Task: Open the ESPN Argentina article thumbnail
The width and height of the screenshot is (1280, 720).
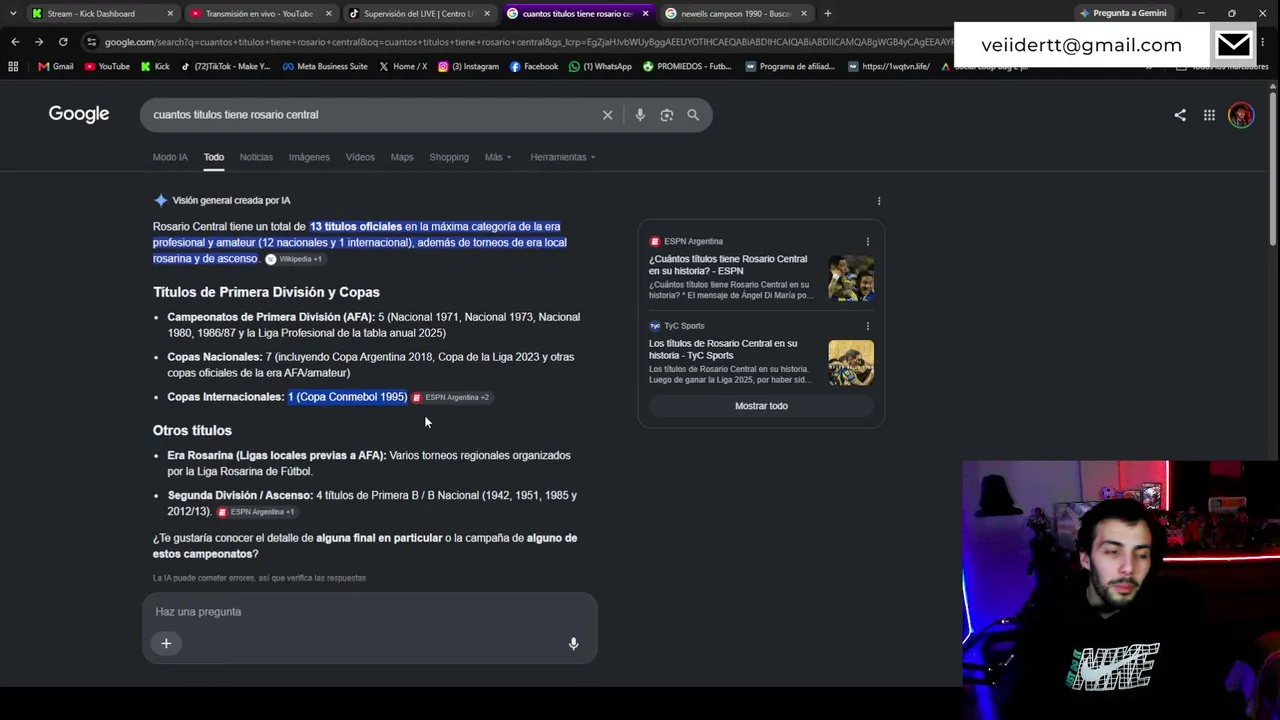Action: pos(851,278)
